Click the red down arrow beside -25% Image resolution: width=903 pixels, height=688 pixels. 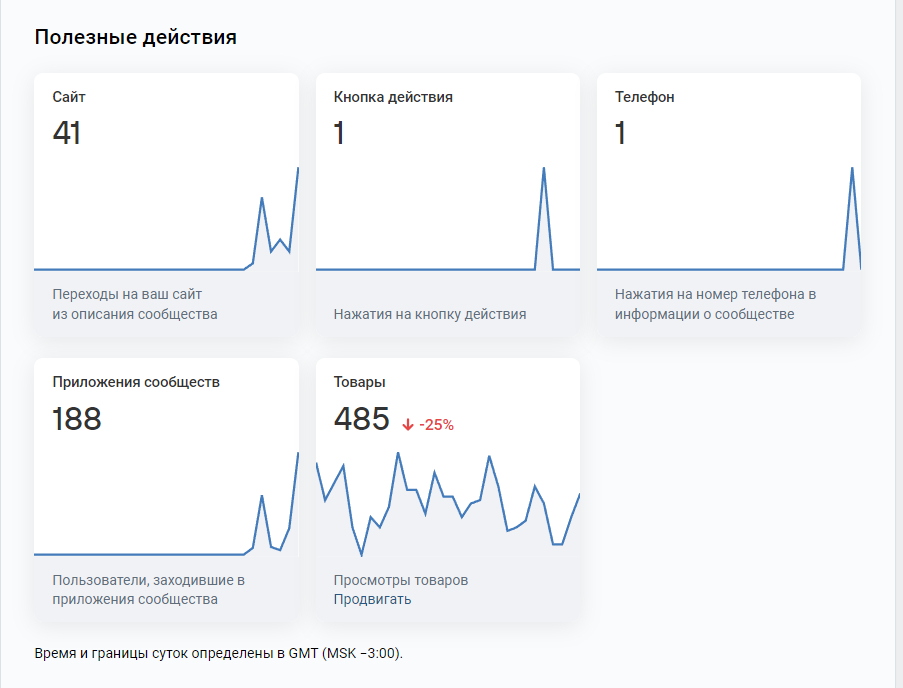point(407,425)
